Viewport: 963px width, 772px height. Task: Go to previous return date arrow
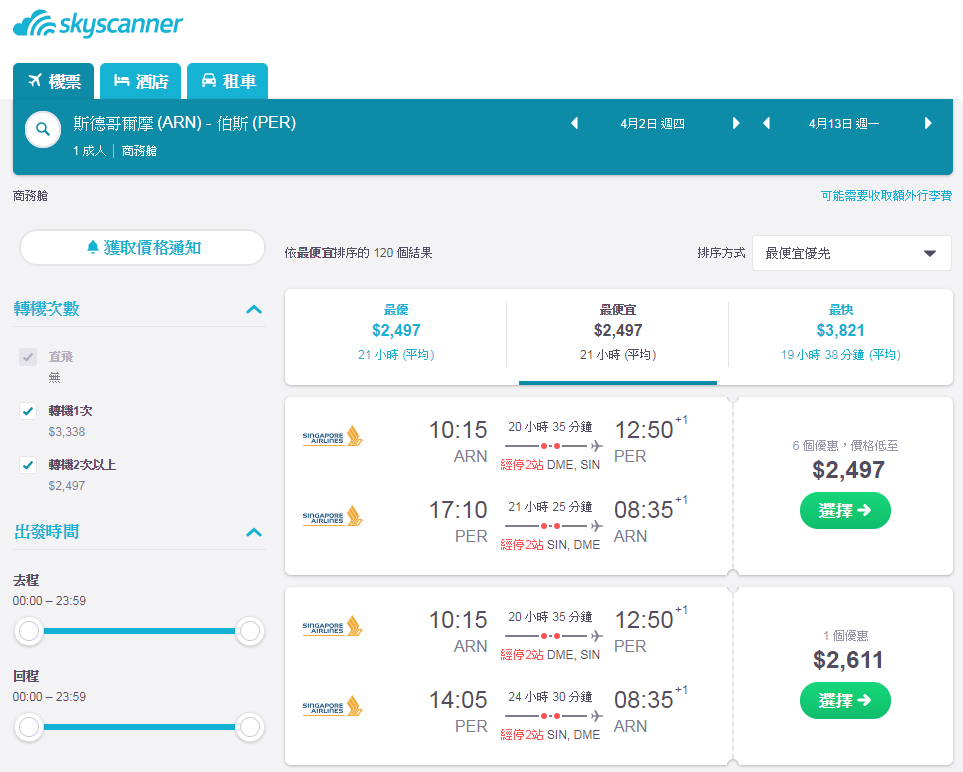[x=766, y=123]
